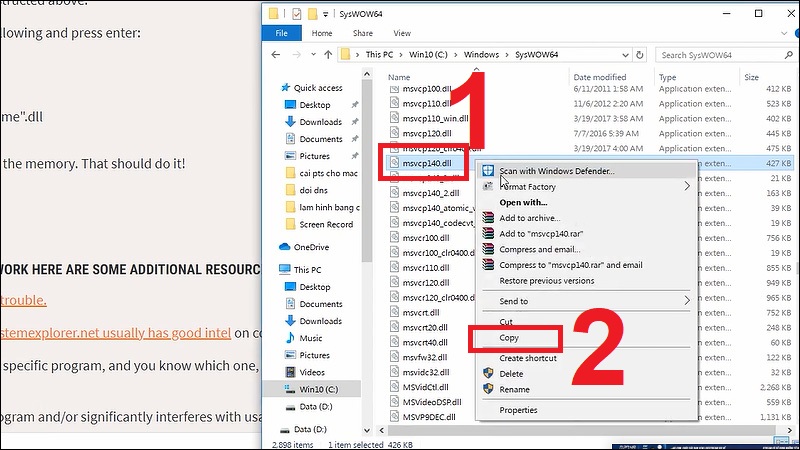Click the shield icon next to Delete
Viewport: 800px width, 450px height.
[x=488, y=373]
